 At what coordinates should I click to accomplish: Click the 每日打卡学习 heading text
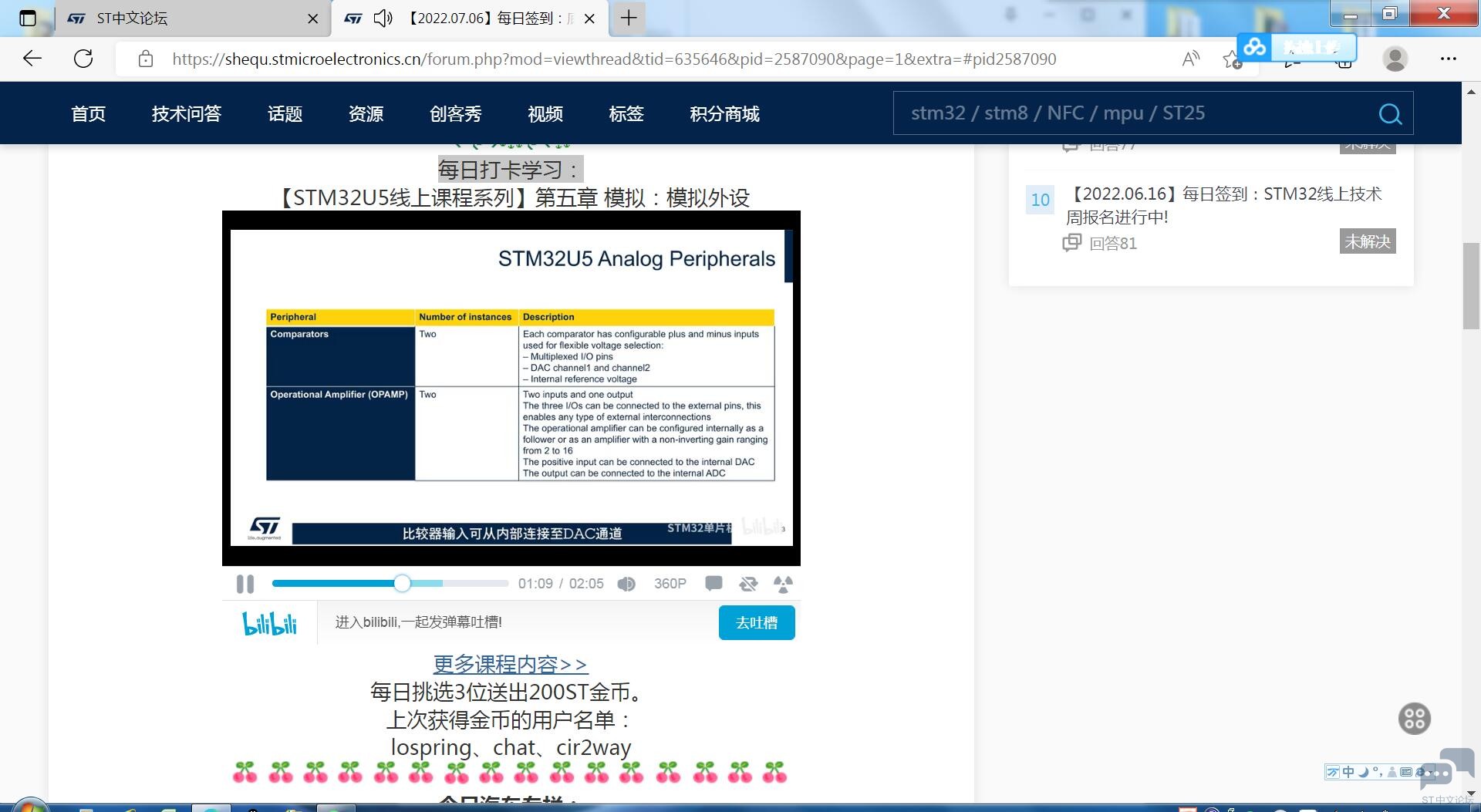[510, 170]
